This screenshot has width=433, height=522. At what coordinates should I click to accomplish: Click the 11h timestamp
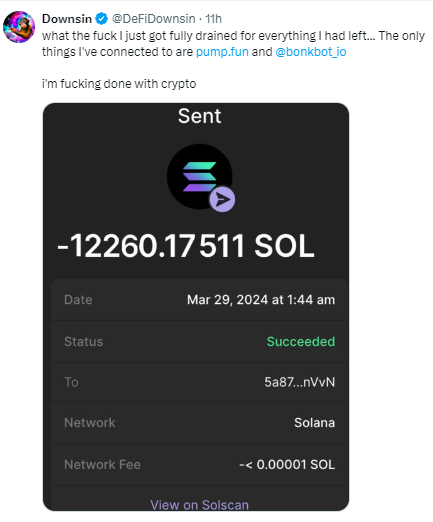[213, 19]
